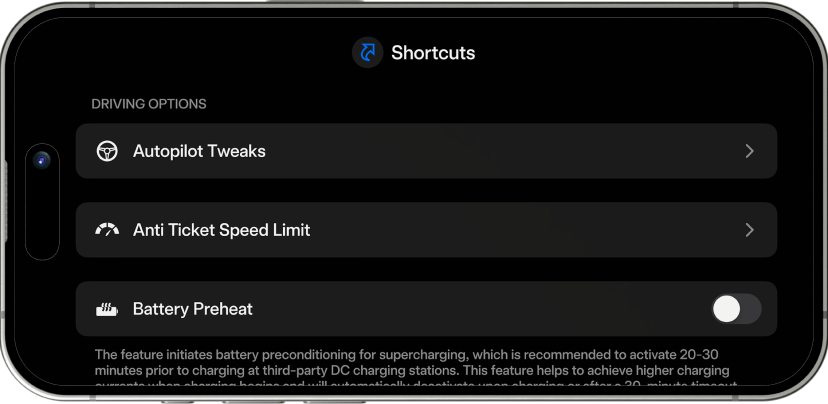The width and height of the screenshot is (828, 404).
Task: Click the battery heating icon
Action: click(x=106, y=309)
